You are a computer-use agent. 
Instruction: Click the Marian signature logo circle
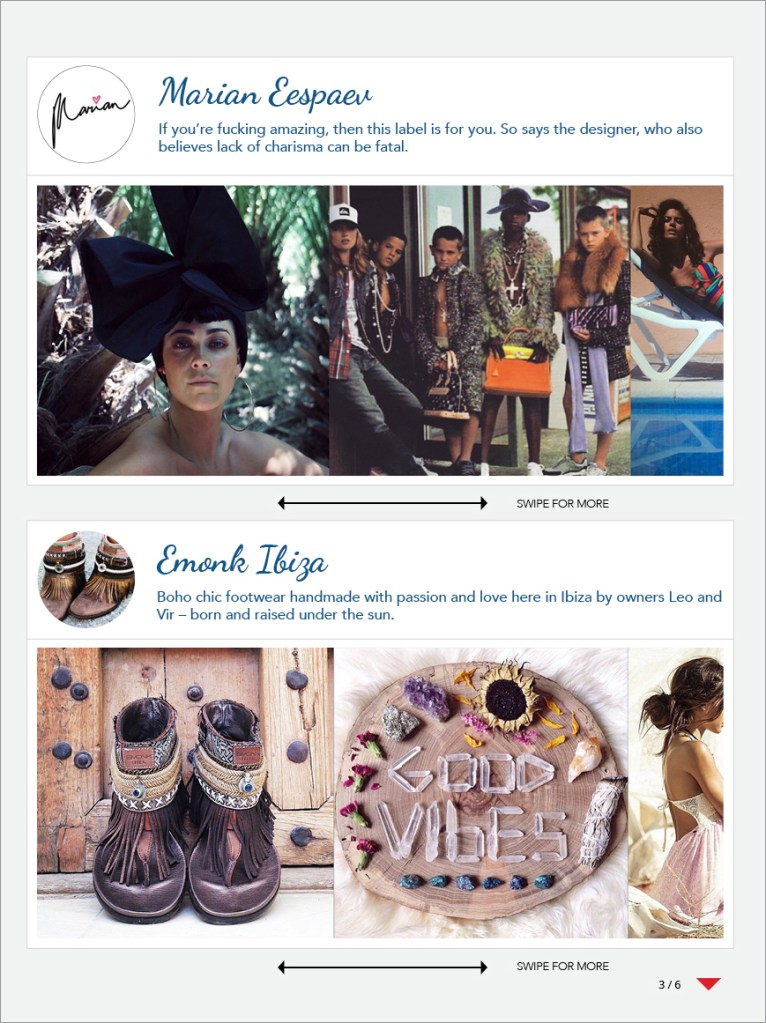click(86, 114)
